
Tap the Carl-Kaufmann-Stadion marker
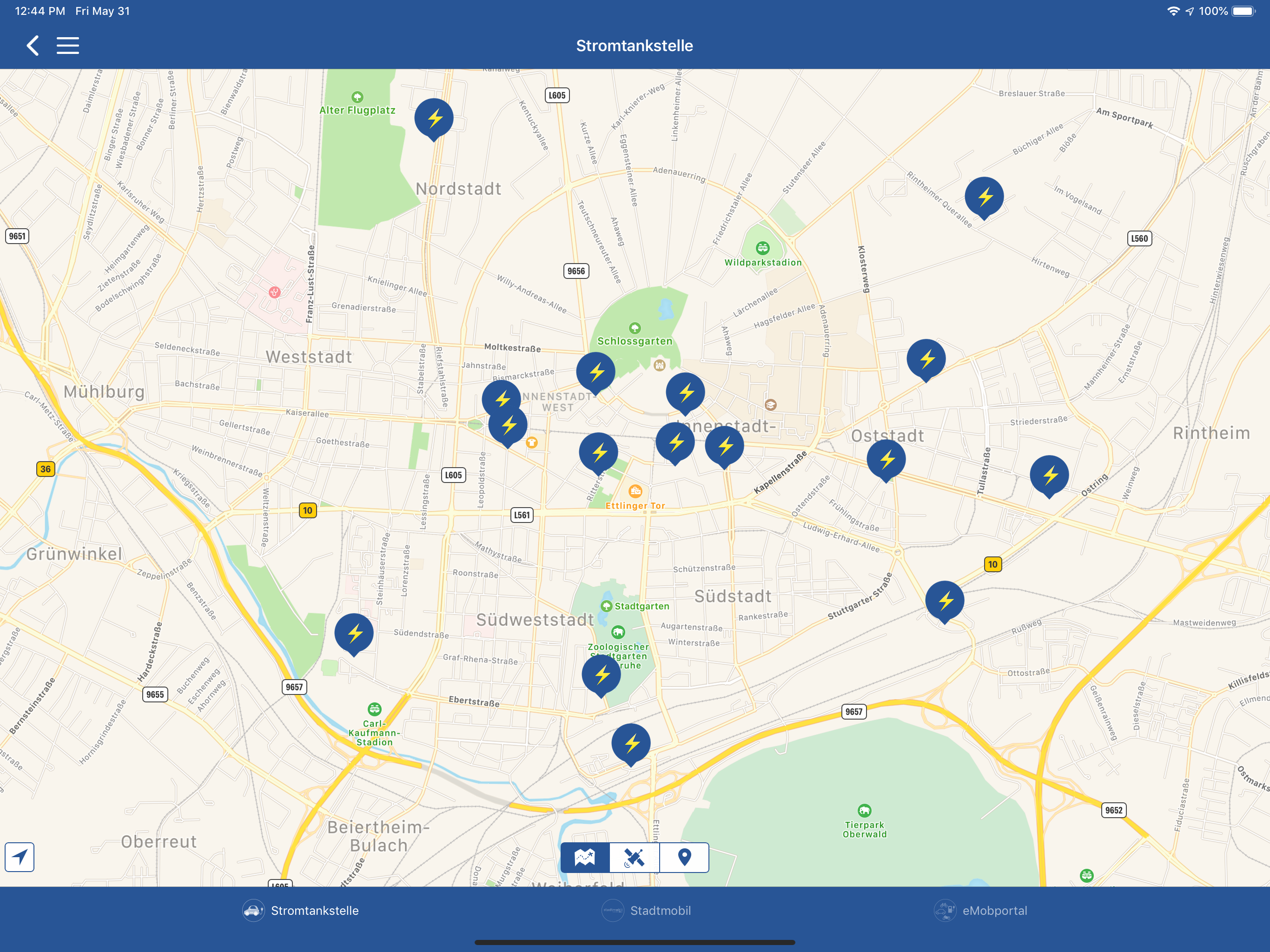point(374,709)
